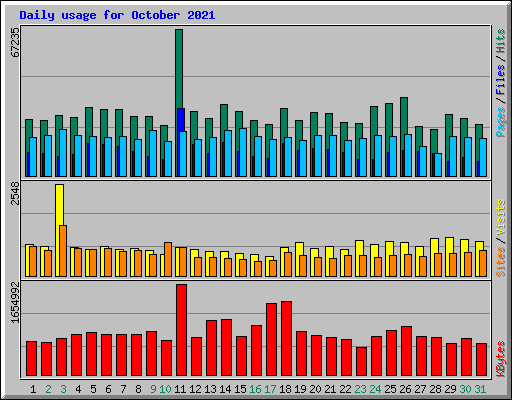The width and height of the screenshot is (512, 400).
Task: Click the 'Pages' legend label
Action: (x=500, y=122)
